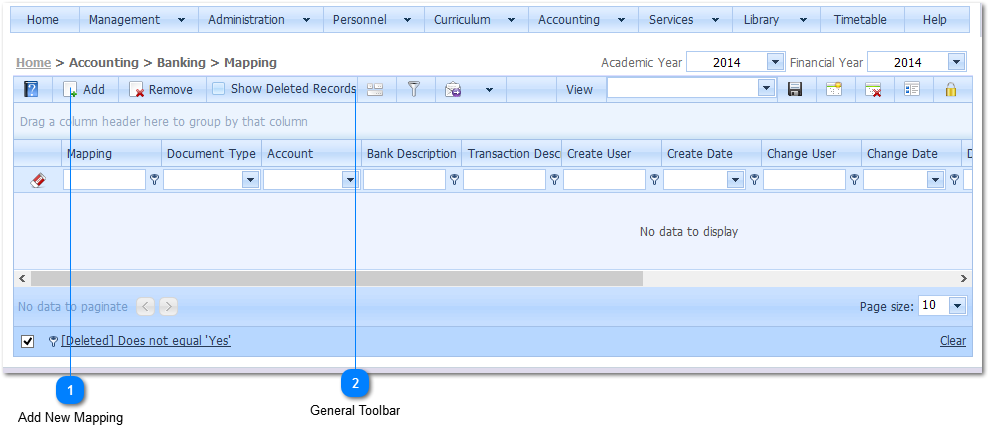The height and width of the screenshot is (441, 990).
Task: Uncheck the Deleted filter checkbox at bottom
Action: click(28, 342)
